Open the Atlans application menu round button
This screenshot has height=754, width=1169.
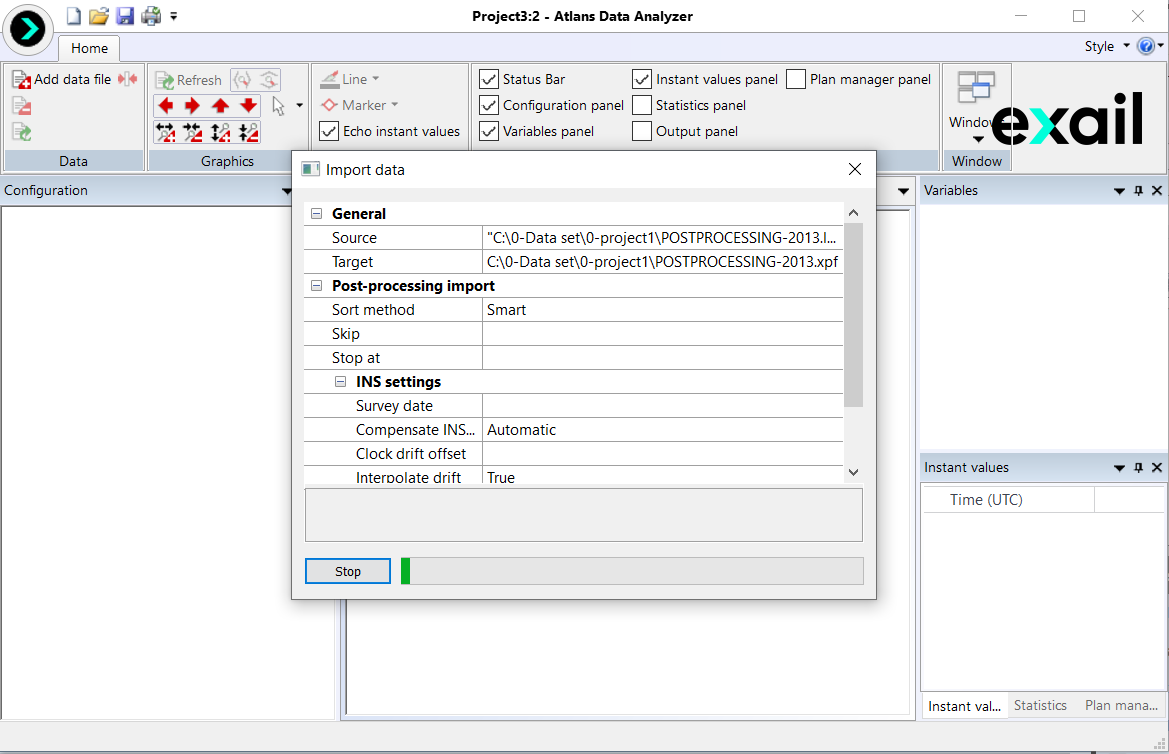pyautogui.click(x=29, y=29)
